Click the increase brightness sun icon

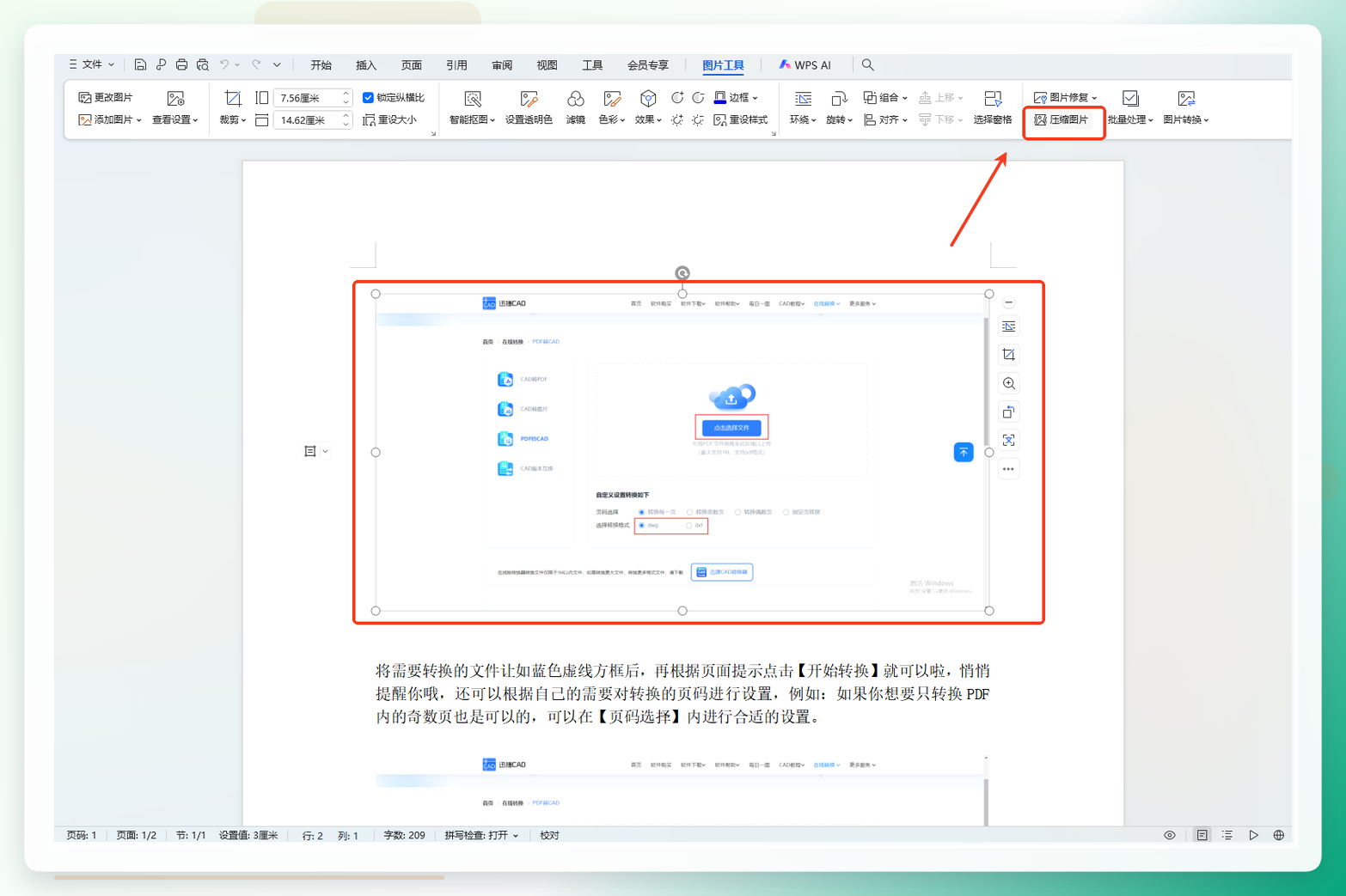(677, 120)
